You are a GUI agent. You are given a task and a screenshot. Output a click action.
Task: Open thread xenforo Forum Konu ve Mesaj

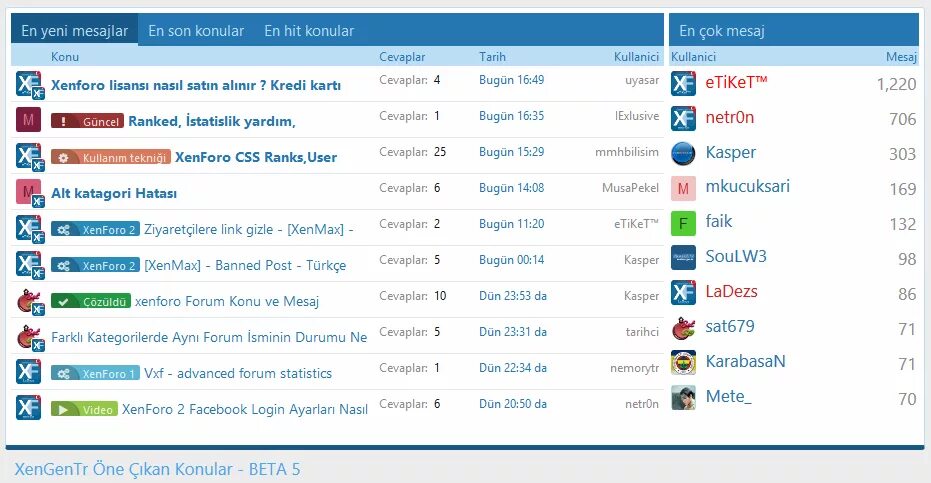227,301
